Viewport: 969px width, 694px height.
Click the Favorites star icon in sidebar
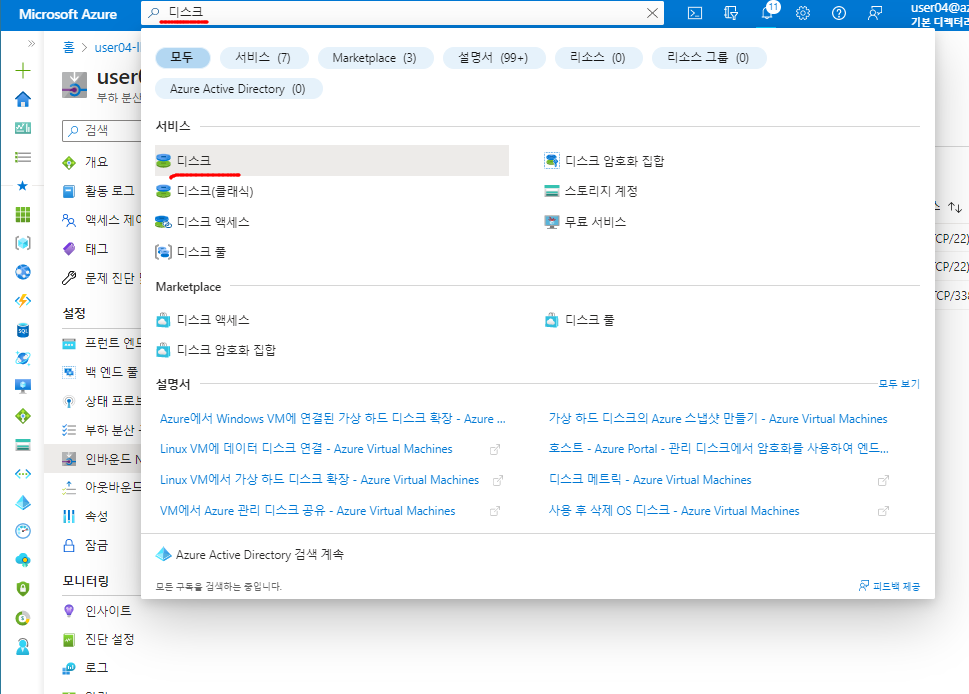[x=23, y=185]
